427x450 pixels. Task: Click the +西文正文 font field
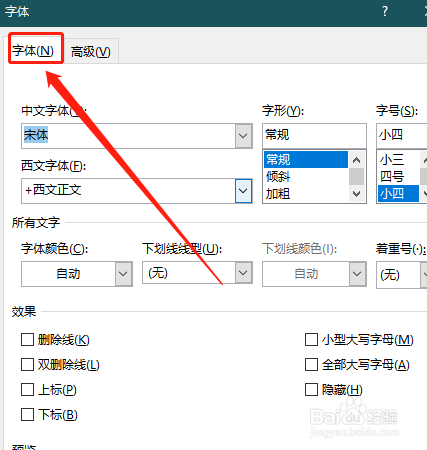pyautogui.click(x=128, y=191)
